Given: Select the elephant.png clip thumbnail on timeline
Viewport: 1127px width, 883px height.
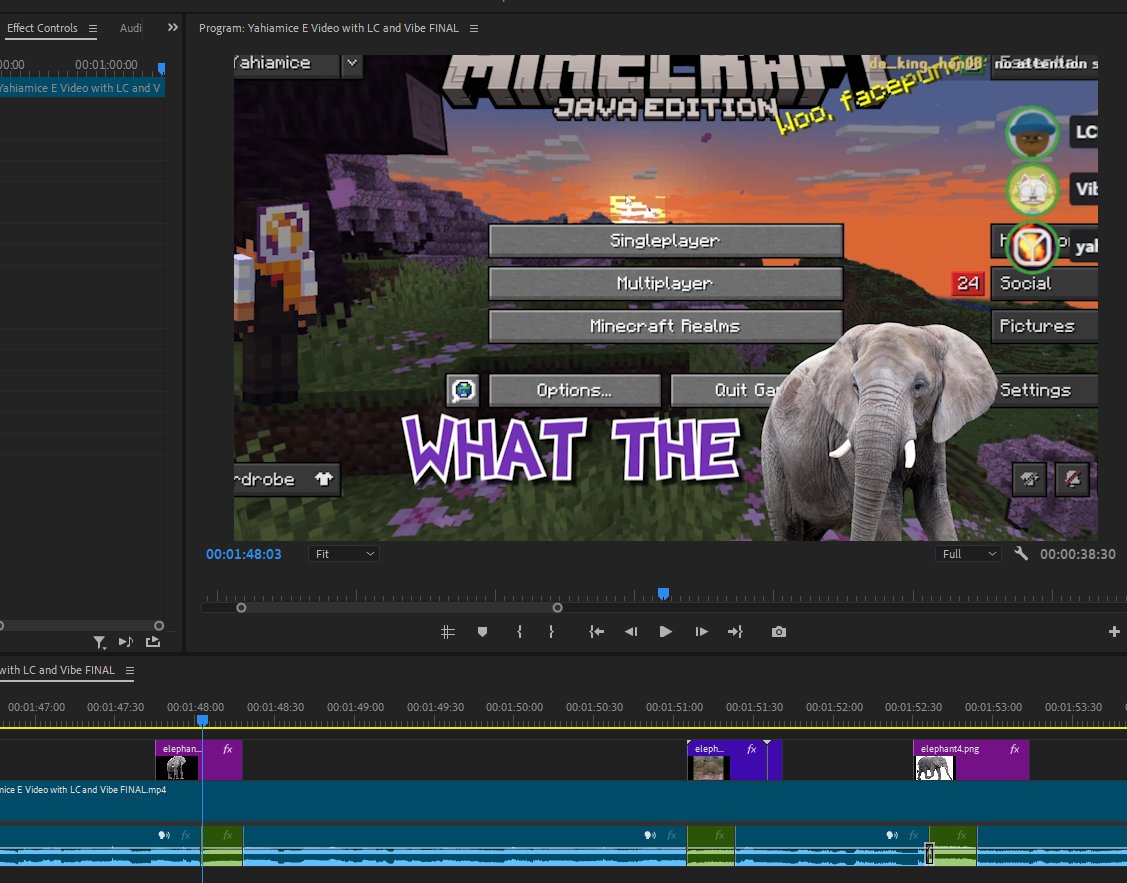Looking at the screenshot, I should [176, 766].
